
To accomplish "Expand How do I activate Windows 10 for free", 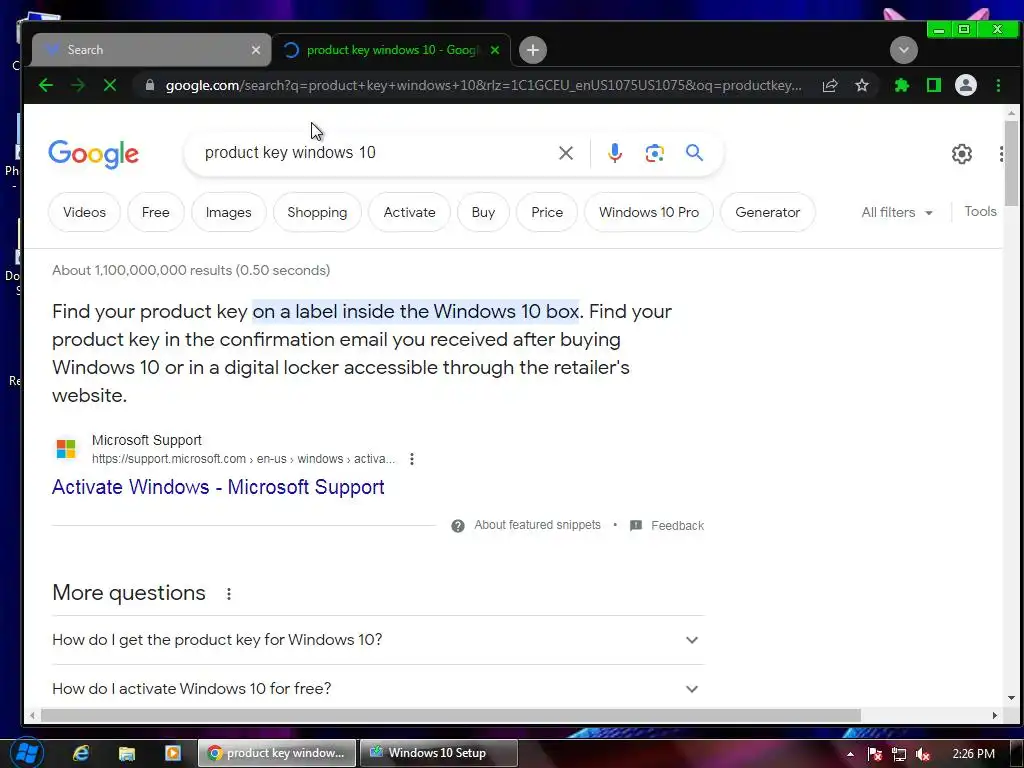I will coord(377,688).
